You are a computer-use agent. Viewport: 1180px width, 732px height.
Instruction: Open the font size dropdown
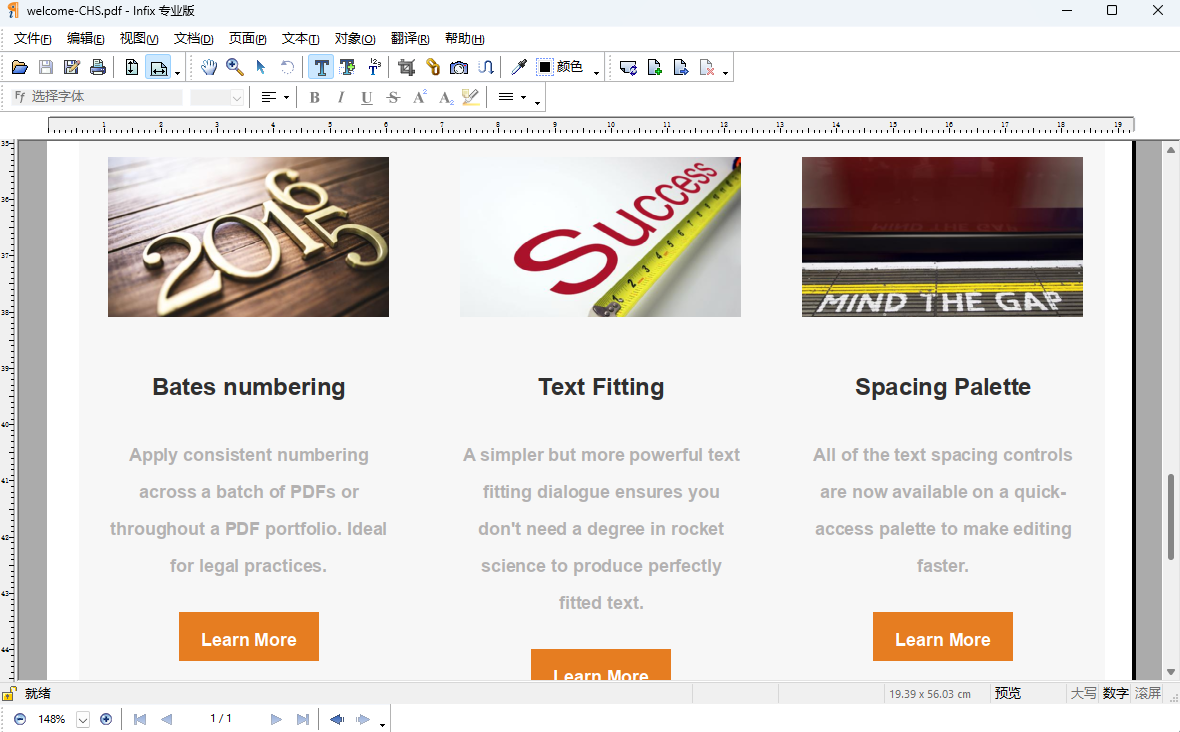(x=234, y=97)
